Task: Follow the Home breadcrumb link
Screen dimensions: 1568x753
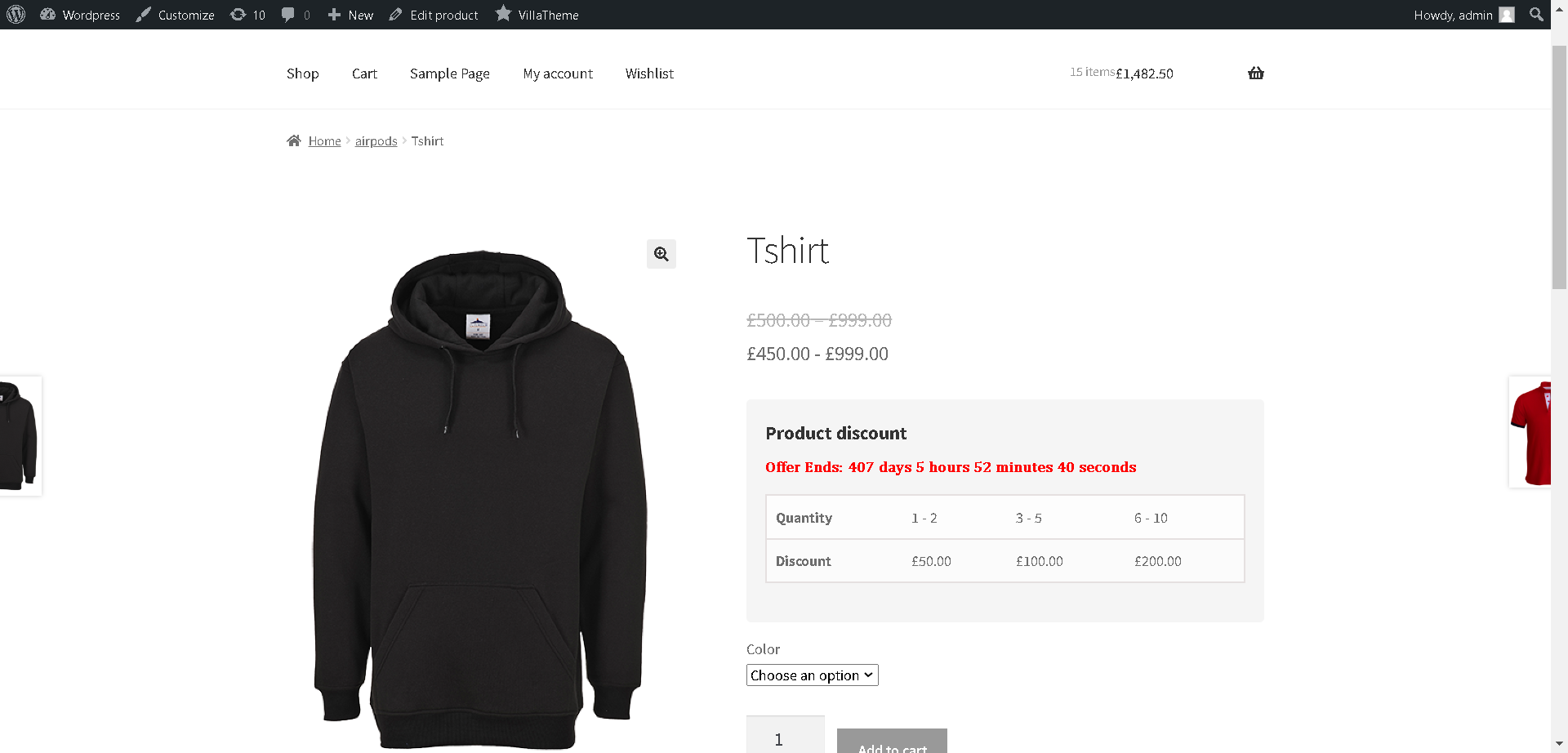Action: coord(324,141)
